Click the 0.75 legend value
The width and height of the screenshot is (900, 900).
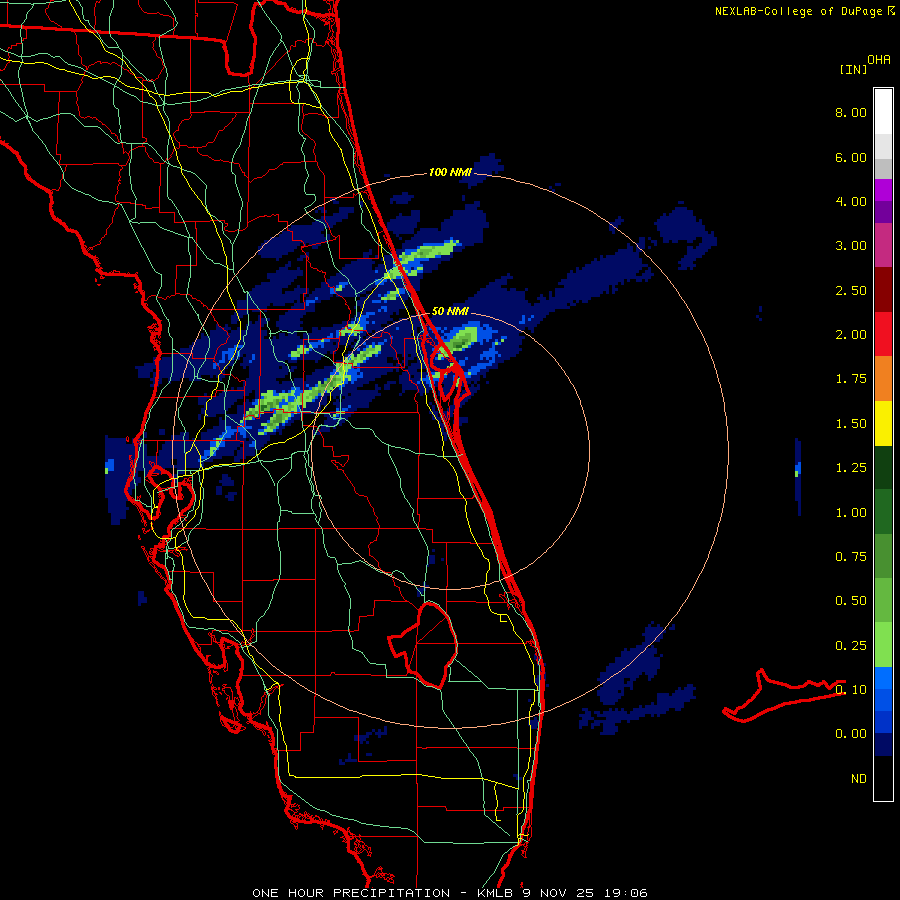click(x=851, y=557)
